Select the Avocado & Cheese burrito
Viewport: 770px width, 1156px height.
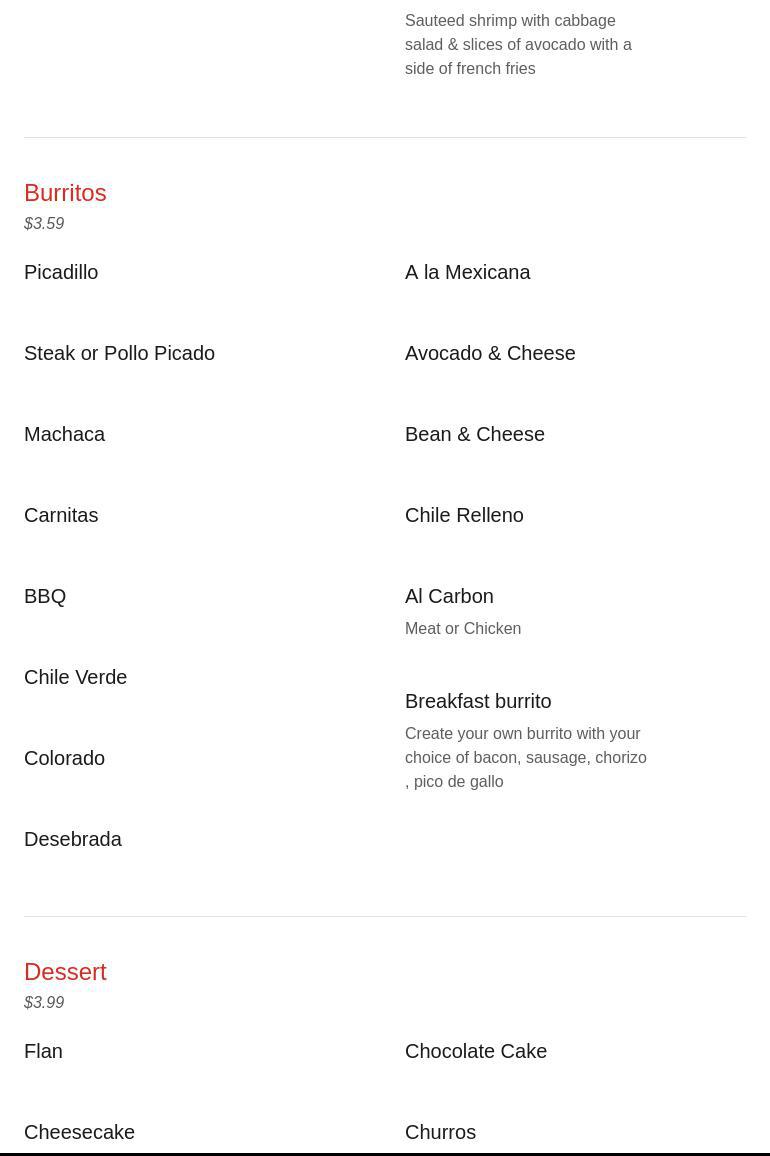490,353
